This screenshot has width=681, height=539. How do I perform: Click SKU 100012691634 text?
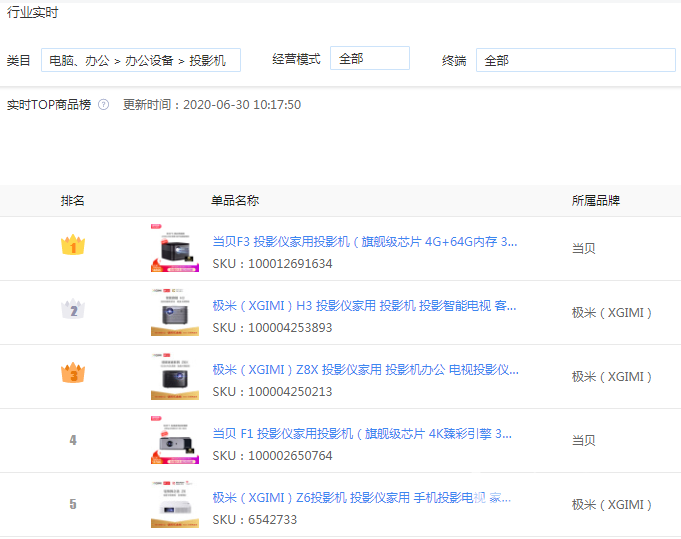(x=272, y=264)
